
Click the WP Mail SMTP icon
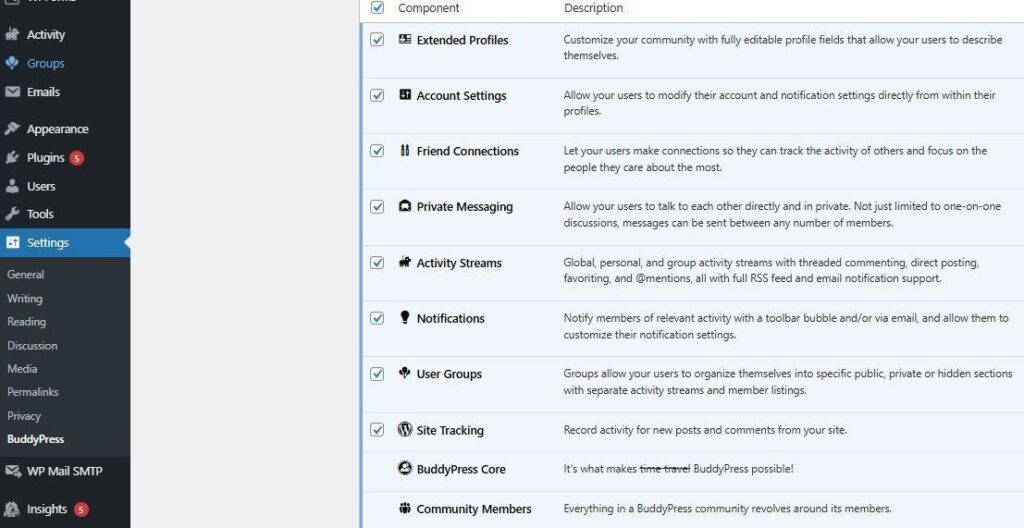(12, 471)
